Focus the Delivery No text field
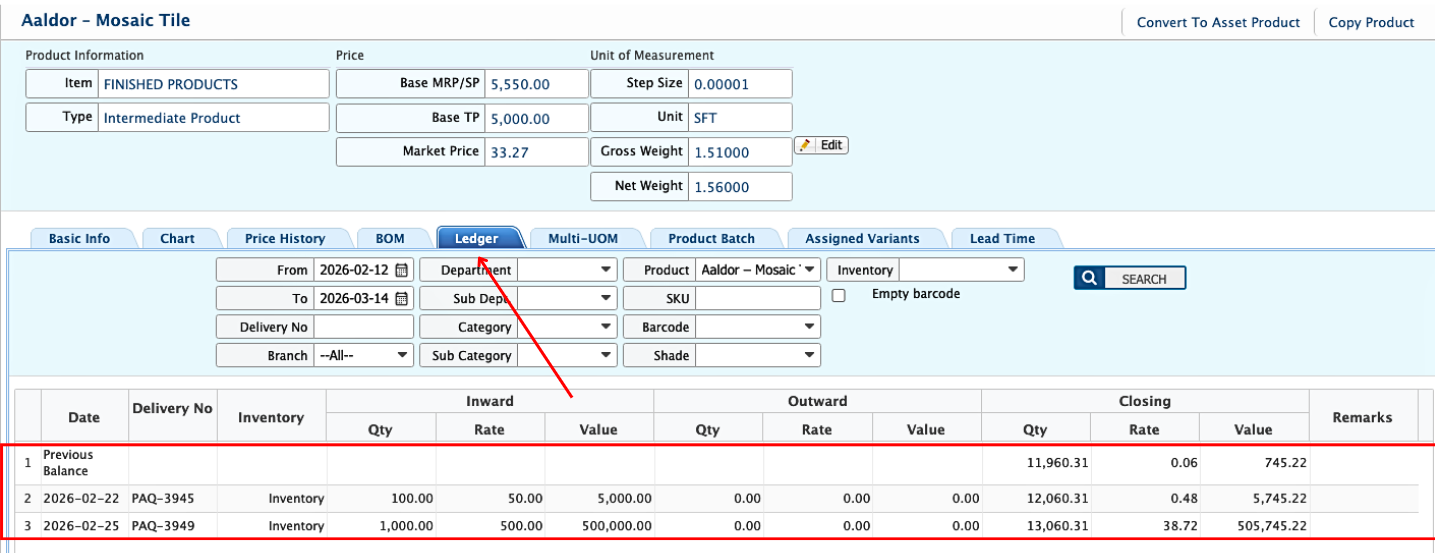 pyautogui.click(x=363, y=327)
